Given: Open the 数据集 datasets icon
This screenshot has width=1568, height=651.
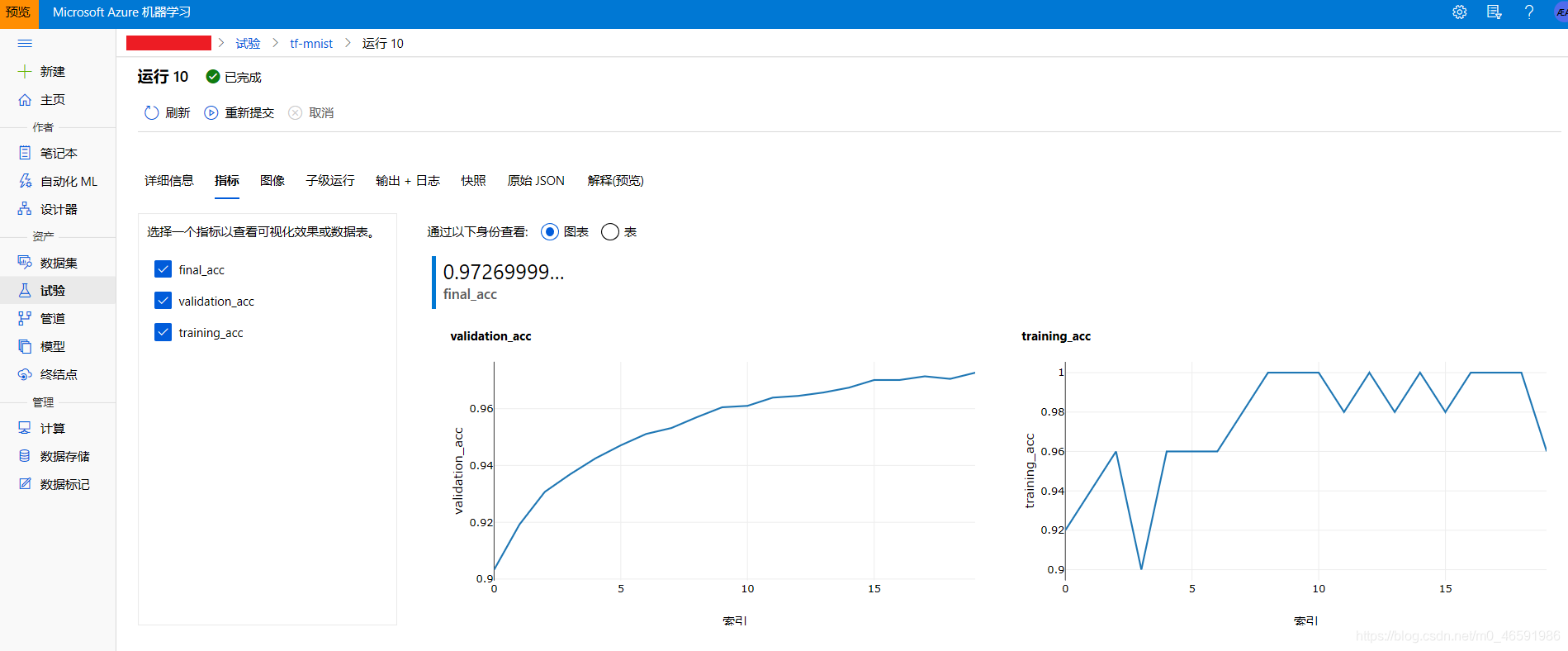Looking at the screenshot, I should pos(25,262).
